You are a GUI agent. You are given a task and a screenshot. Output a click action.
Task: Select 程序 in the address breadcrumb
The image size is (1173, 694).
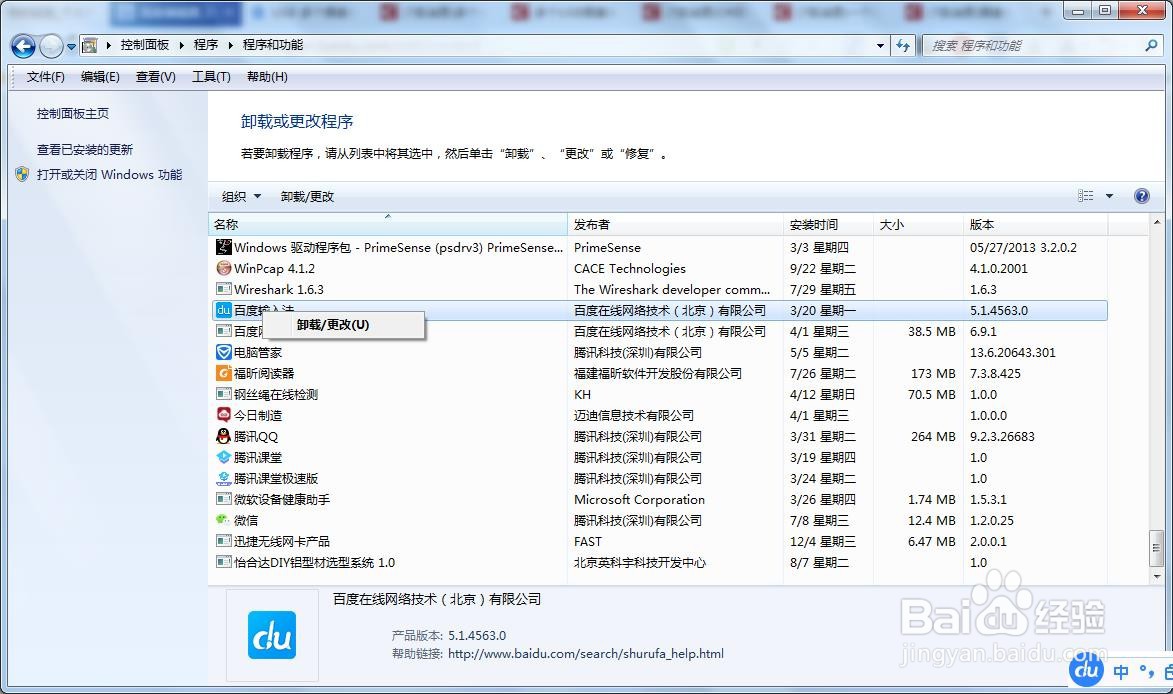(206, 45)
